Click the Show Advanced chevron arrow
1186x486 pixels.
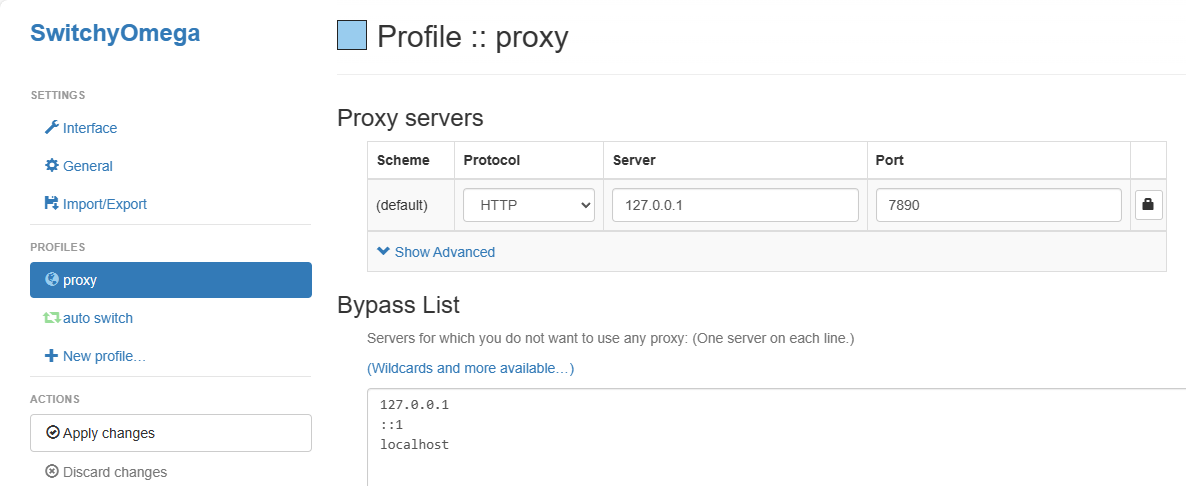click(383, 252)
